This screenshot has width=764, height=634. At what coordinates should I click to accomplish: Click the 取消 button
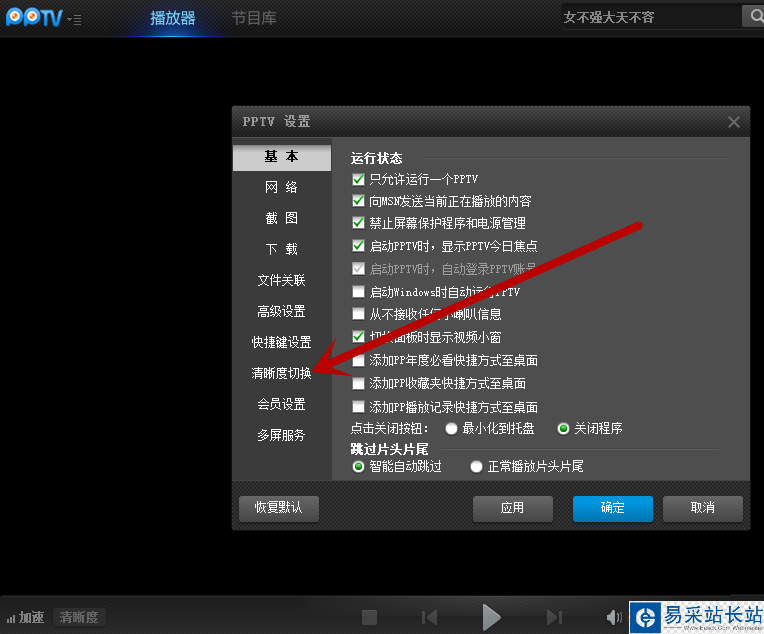click(x=703, y=508)
